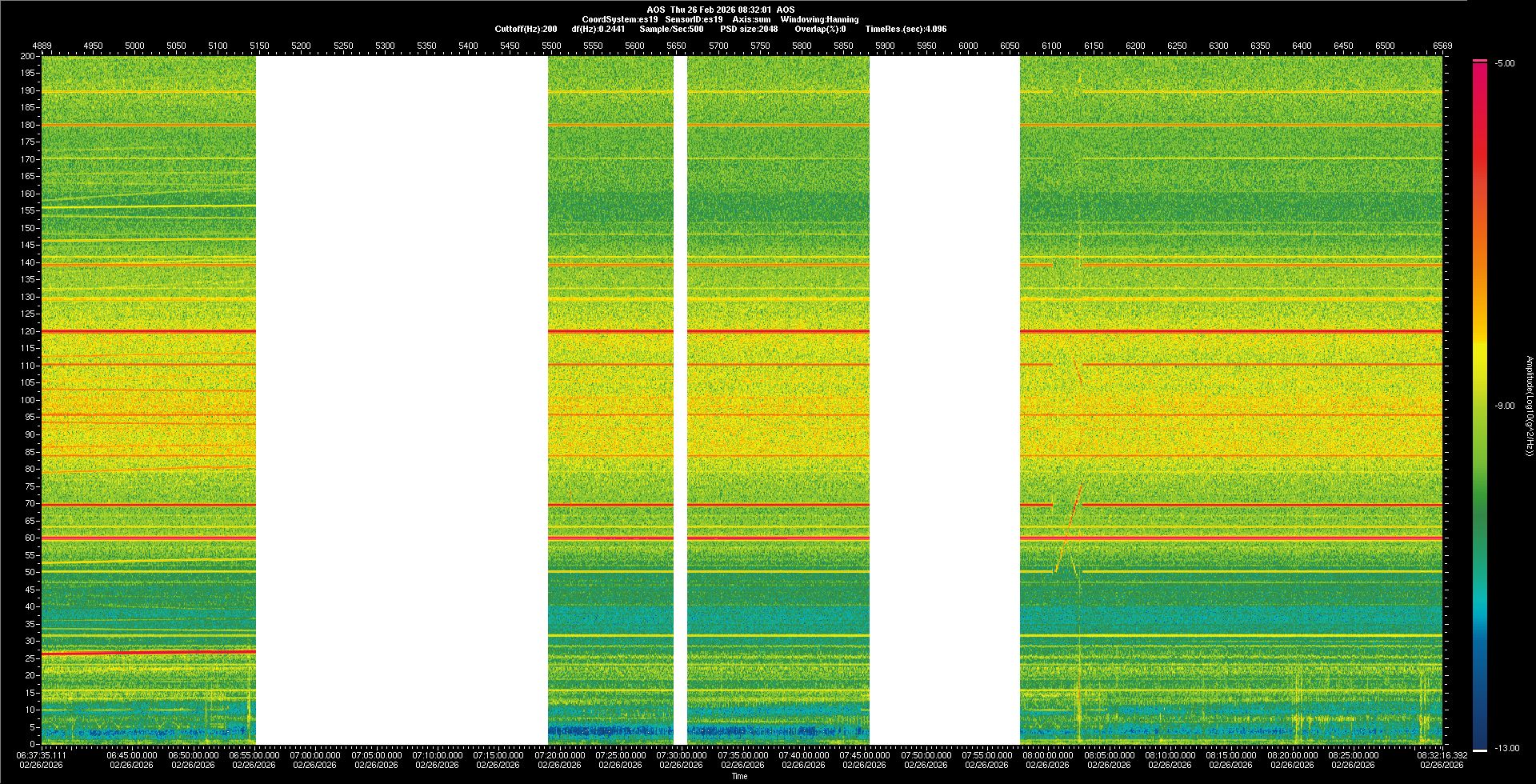Click the start timestamp 06:37:35.111
Viewport: 1536px width, 784px height.
pos(42,755)
